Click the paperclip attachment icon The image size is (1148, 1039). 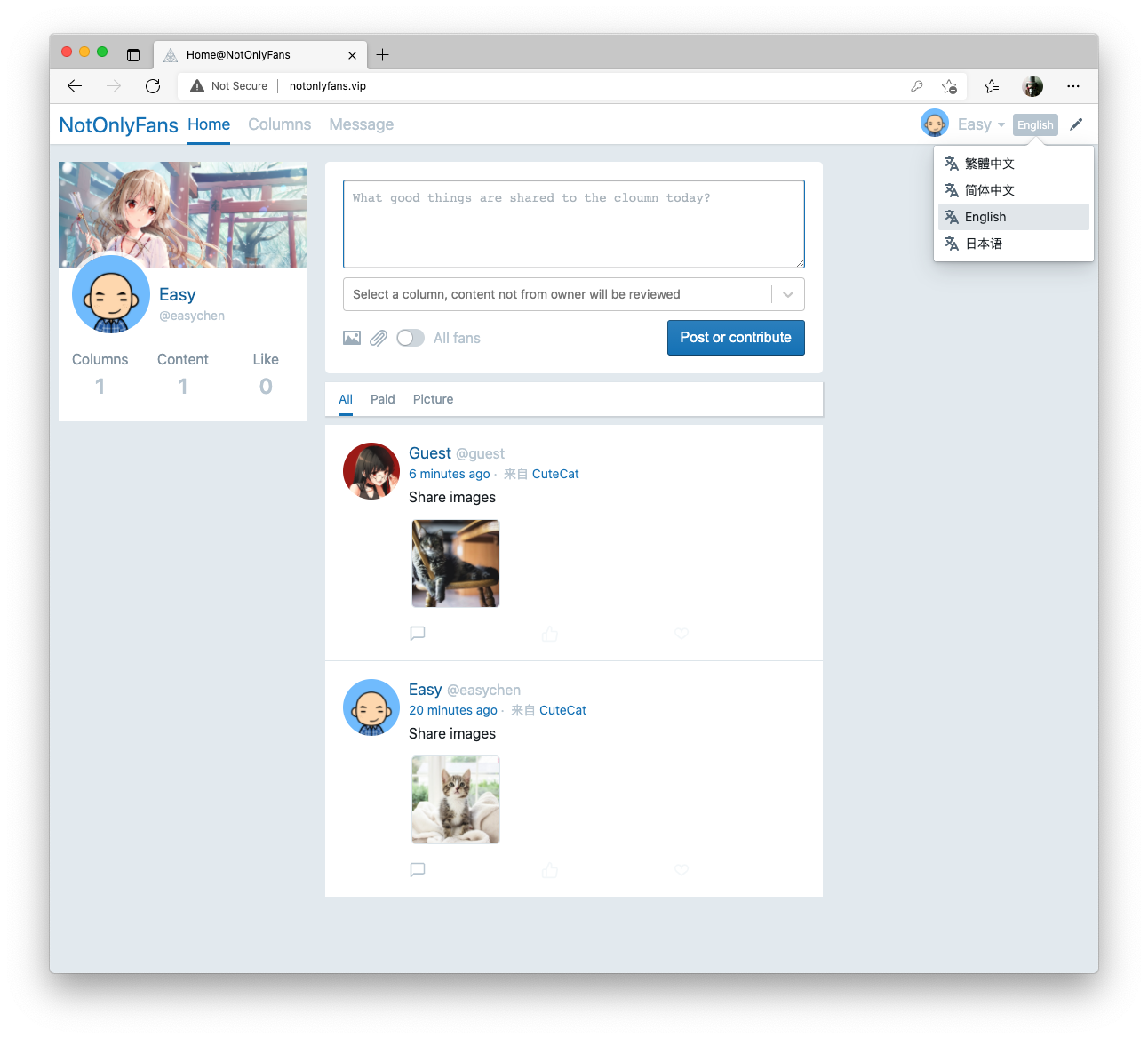(x=379, y=338)
